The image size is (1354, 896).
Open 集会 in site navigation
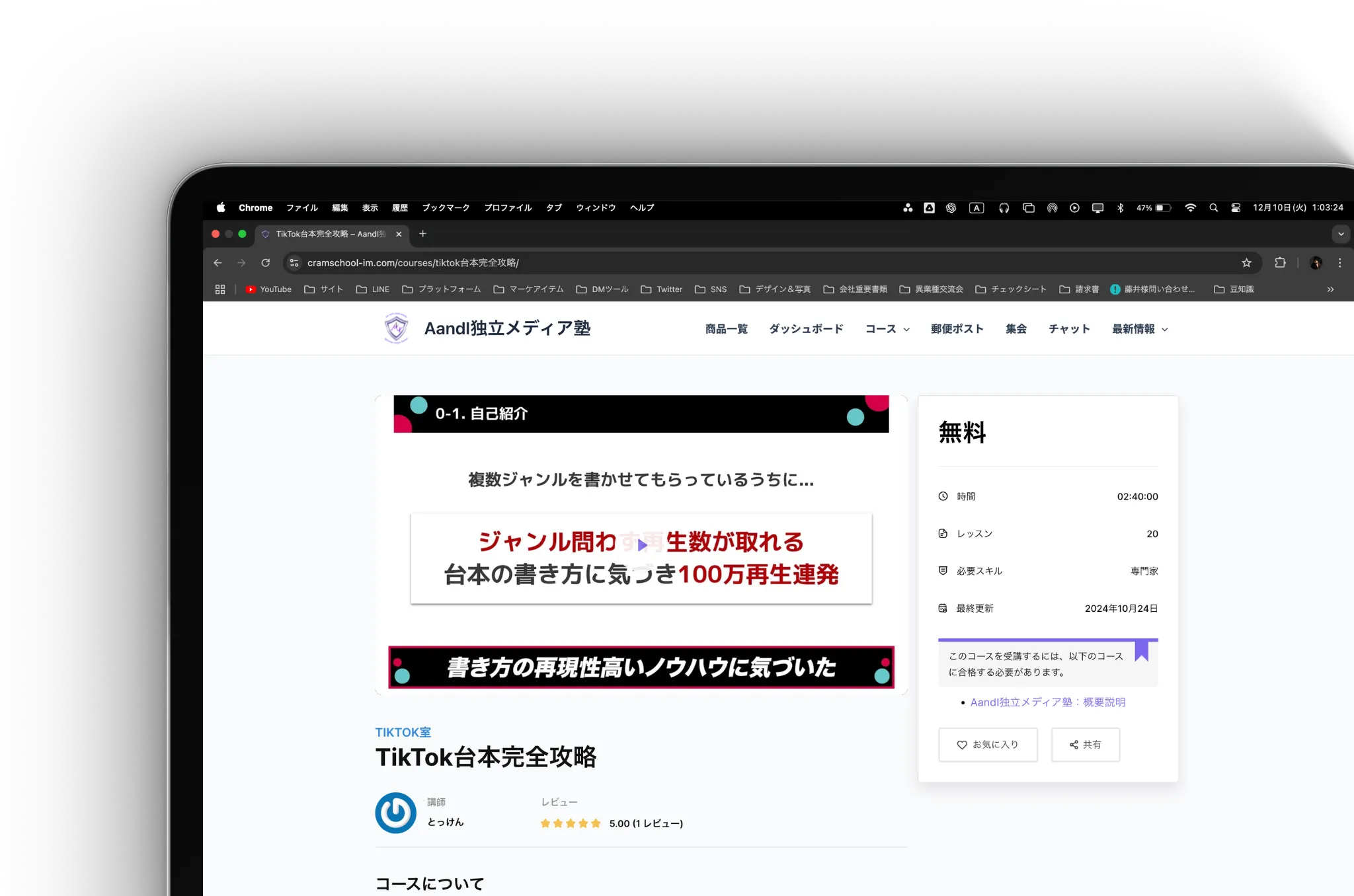click(x=1015, y=329)
